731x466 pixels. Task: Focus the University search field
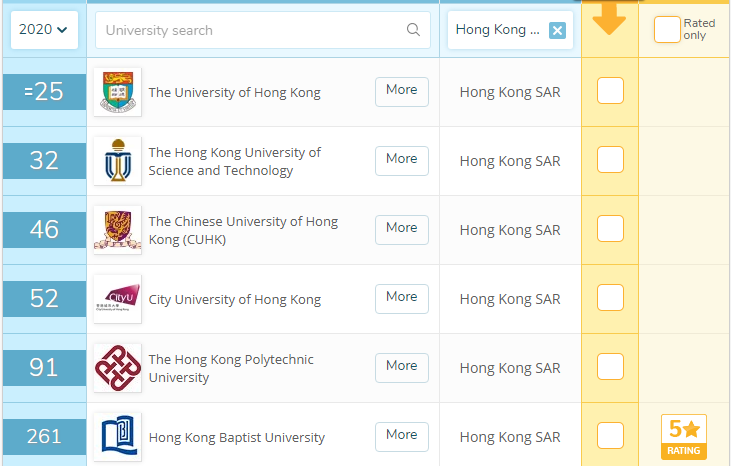(262, 30)
